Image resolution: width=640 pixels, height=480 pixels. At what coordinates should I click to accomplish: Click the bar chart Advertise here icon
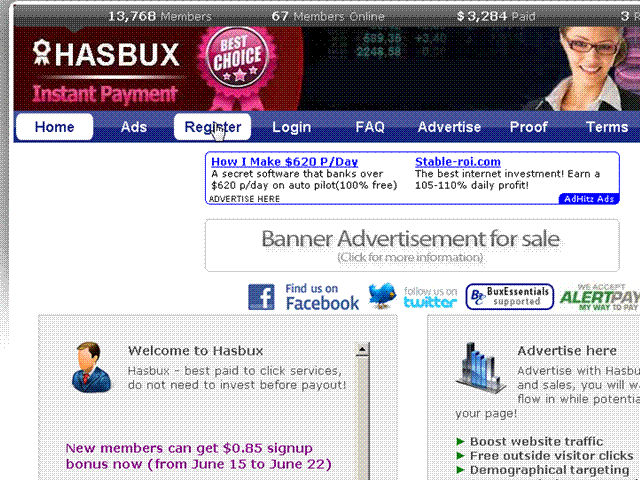481,367
